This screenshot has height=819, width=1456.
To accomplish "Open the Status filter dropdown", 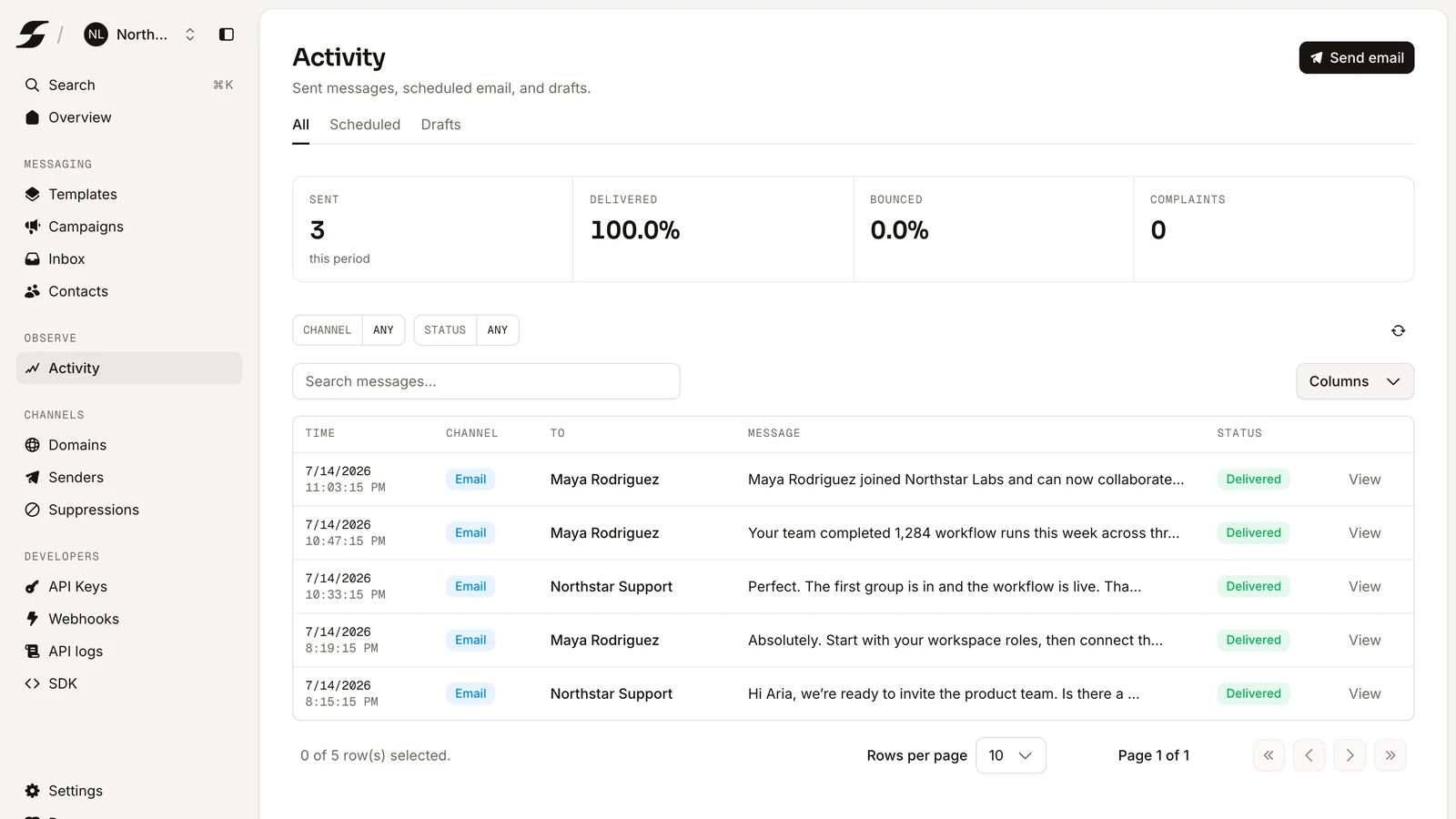I will [466, 330].
